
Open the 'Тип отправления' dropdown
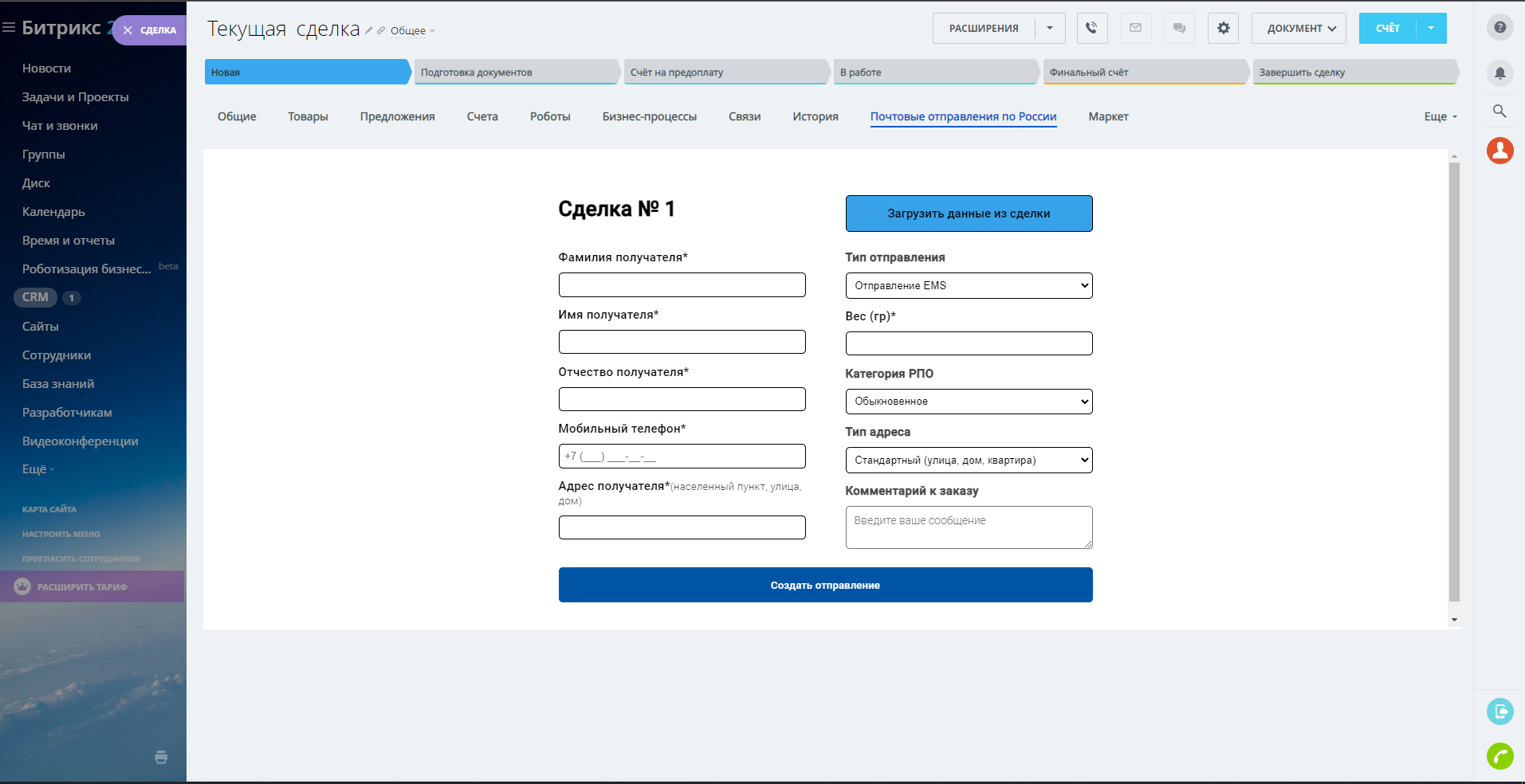[969, 286]
